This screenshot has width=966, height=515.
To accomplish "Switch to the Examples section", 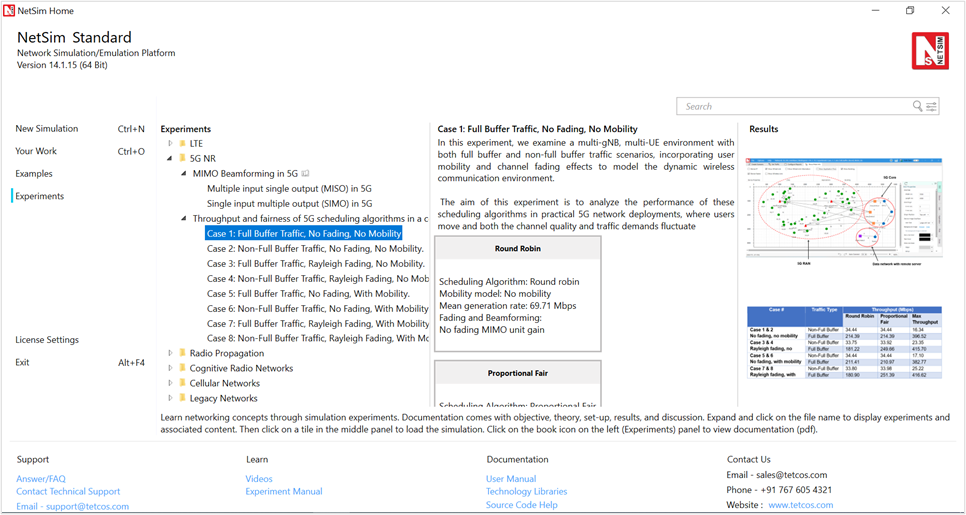I will (34, 174).
